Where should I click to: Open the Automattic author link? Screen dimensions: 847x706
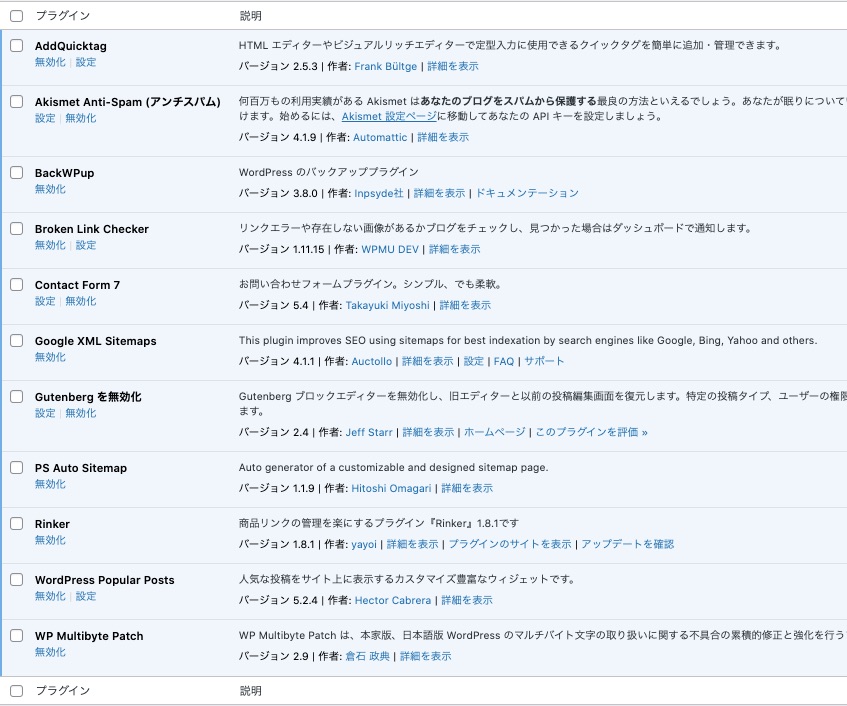coord(380,137)
